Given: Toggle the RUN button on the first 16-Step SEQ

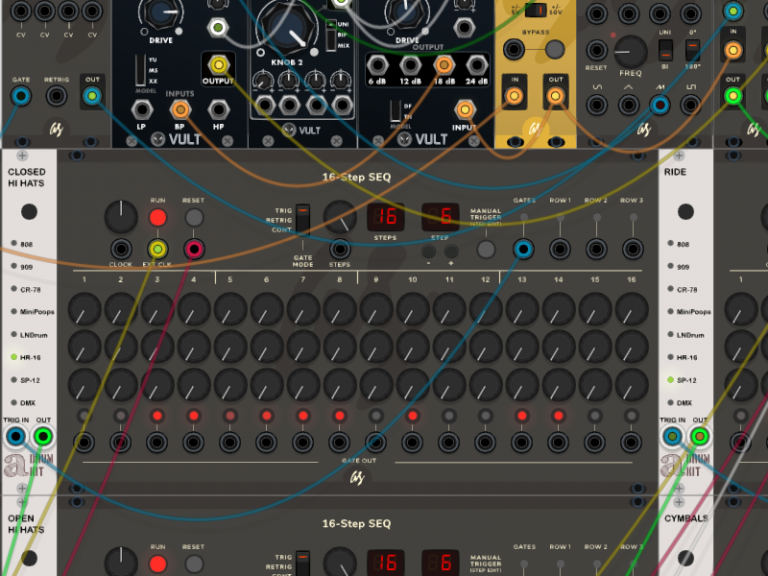Looking at the screenshot, I should coord(158,217).
